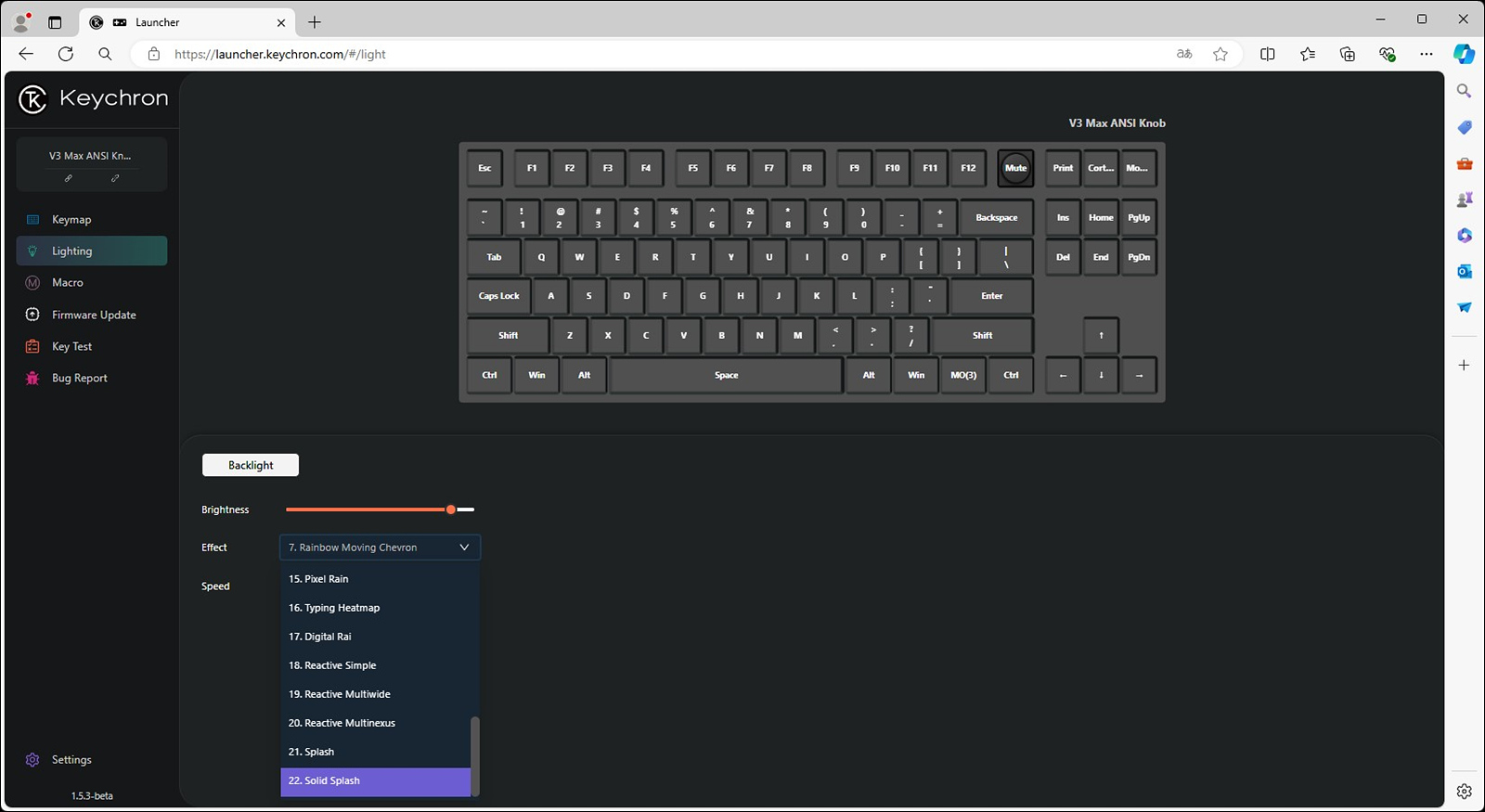
Task: Click the up arrow key on the layout
Action: point(1101,336)
